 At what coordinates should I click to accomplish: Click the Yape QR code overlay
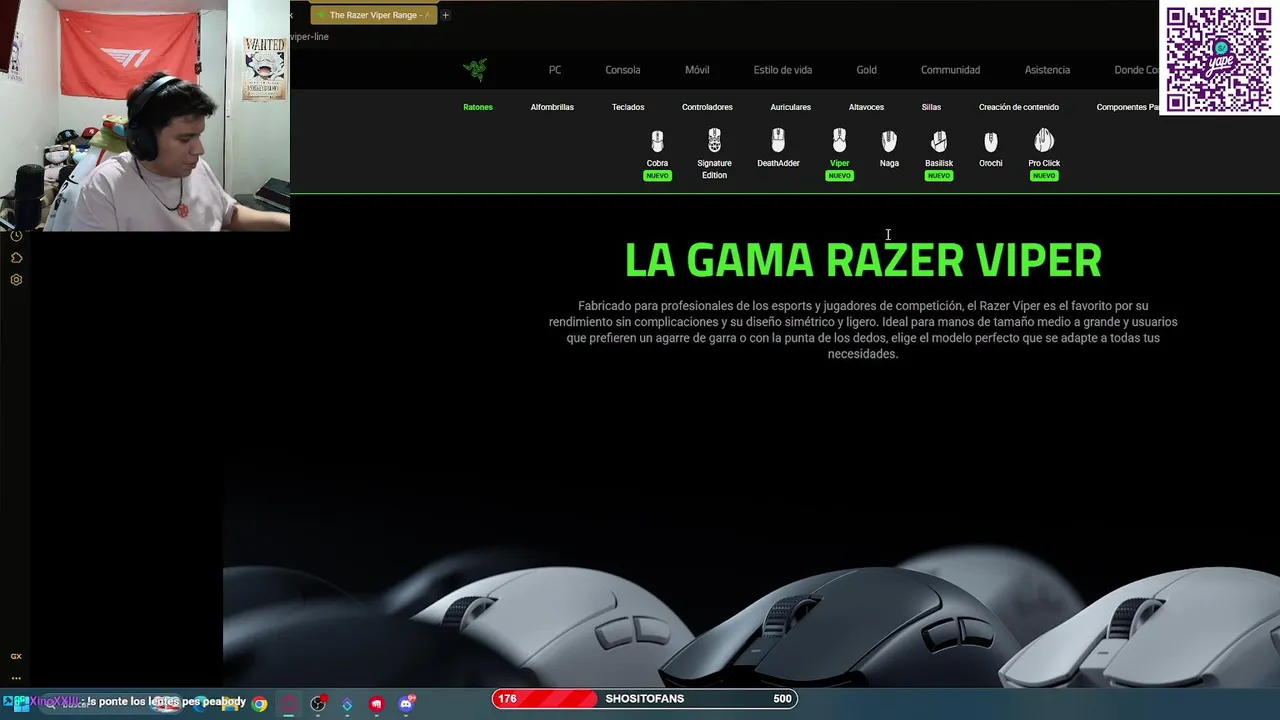click(1219, 58)
